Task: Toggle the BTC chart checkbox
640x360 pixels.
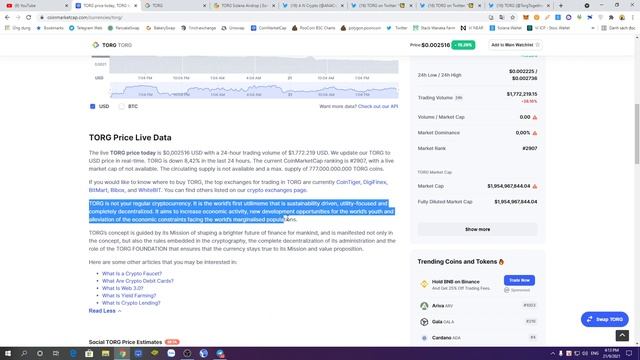Action: [x=121, y=107]
